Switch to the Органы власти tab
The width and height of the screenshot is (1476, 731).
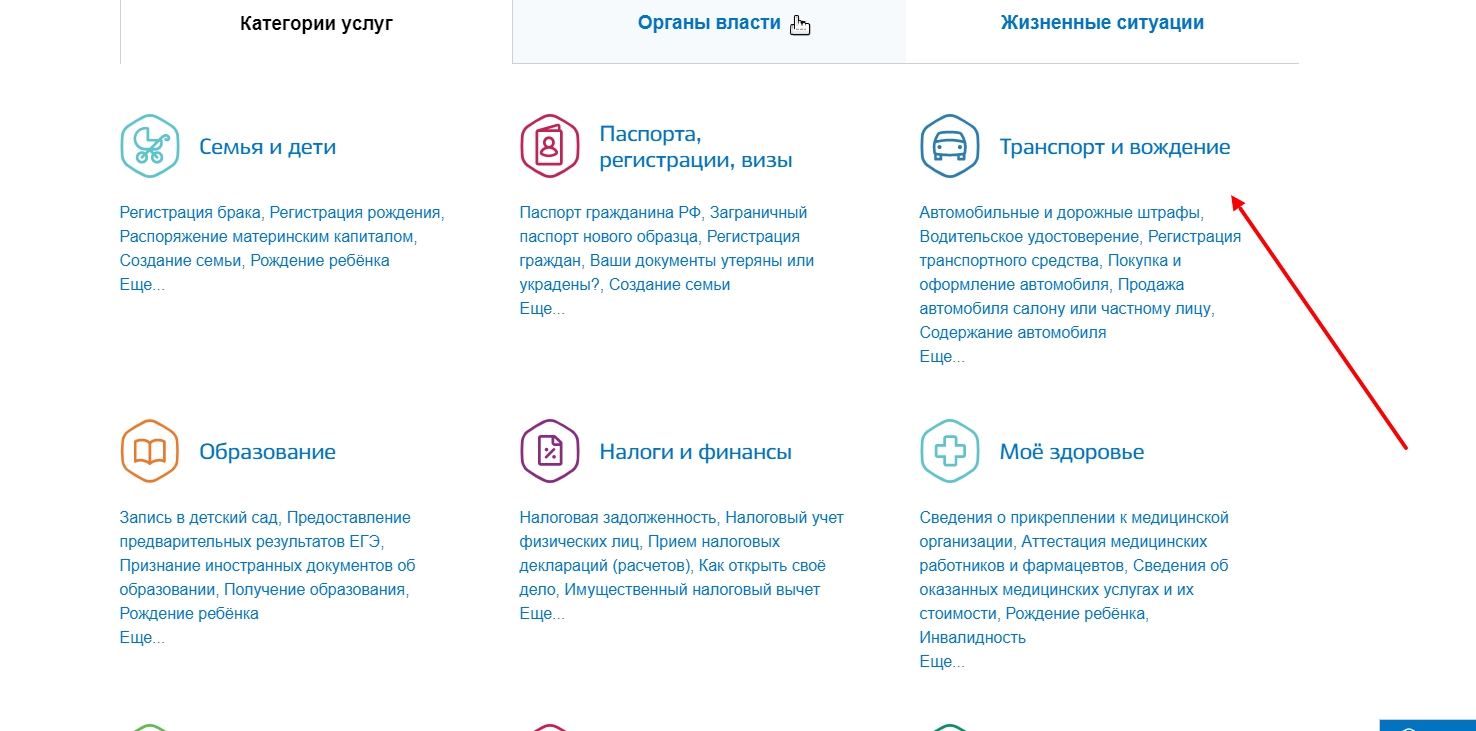709,23
